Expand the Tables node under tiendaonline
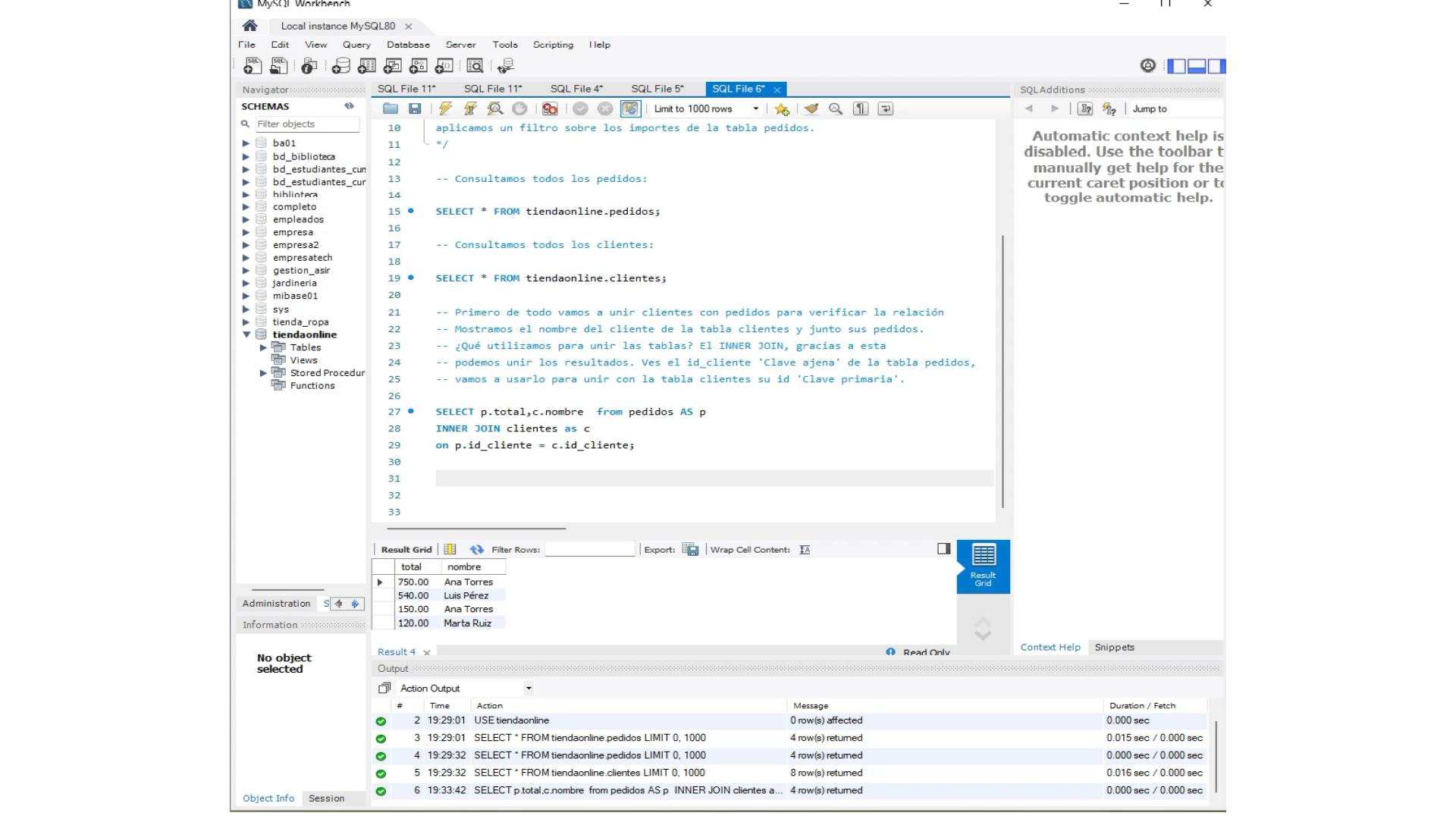 (x=264, y=347)
